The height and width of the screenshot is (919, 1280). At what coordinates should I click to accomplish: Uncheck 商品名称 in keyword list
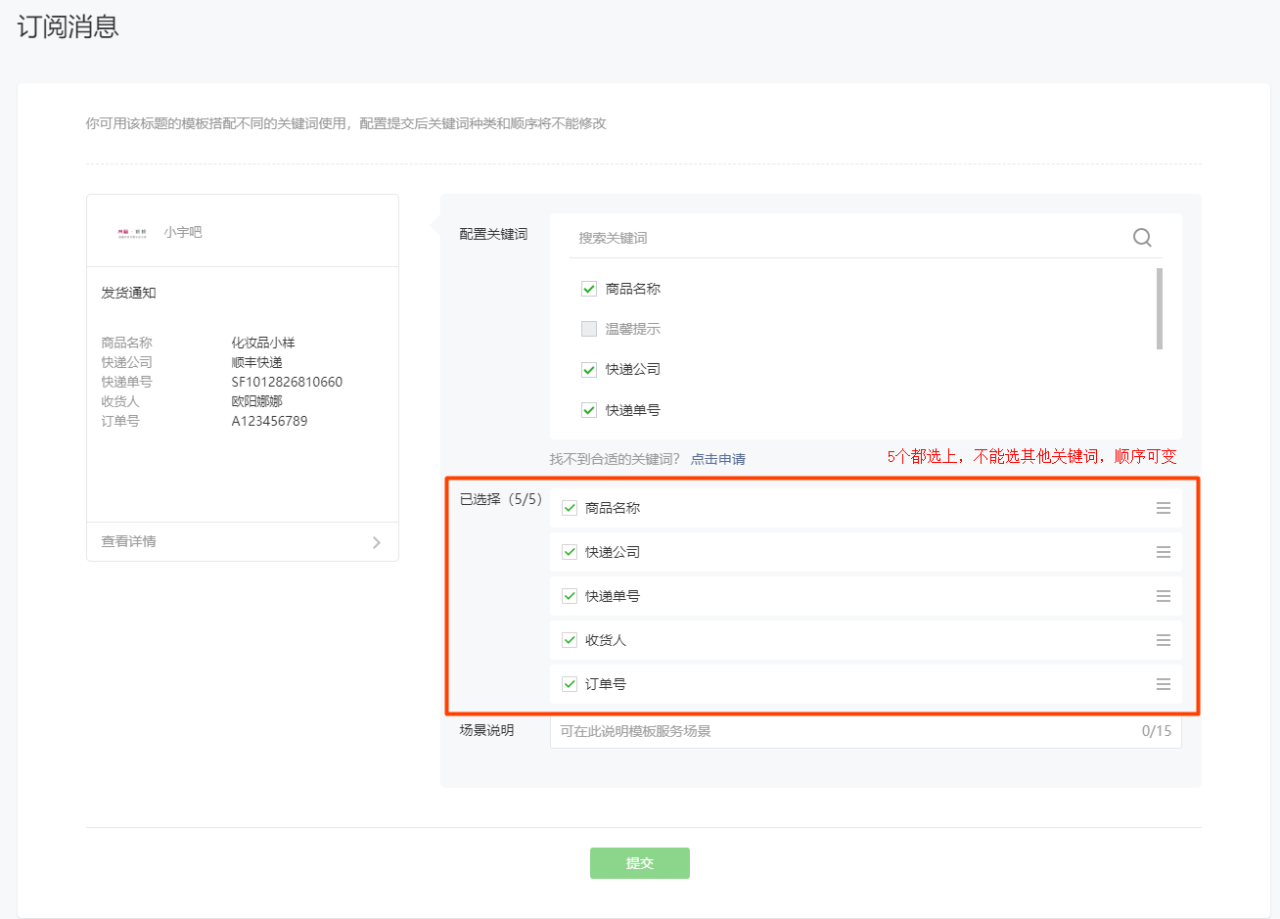pyautogui.click(x=589, y=289)
